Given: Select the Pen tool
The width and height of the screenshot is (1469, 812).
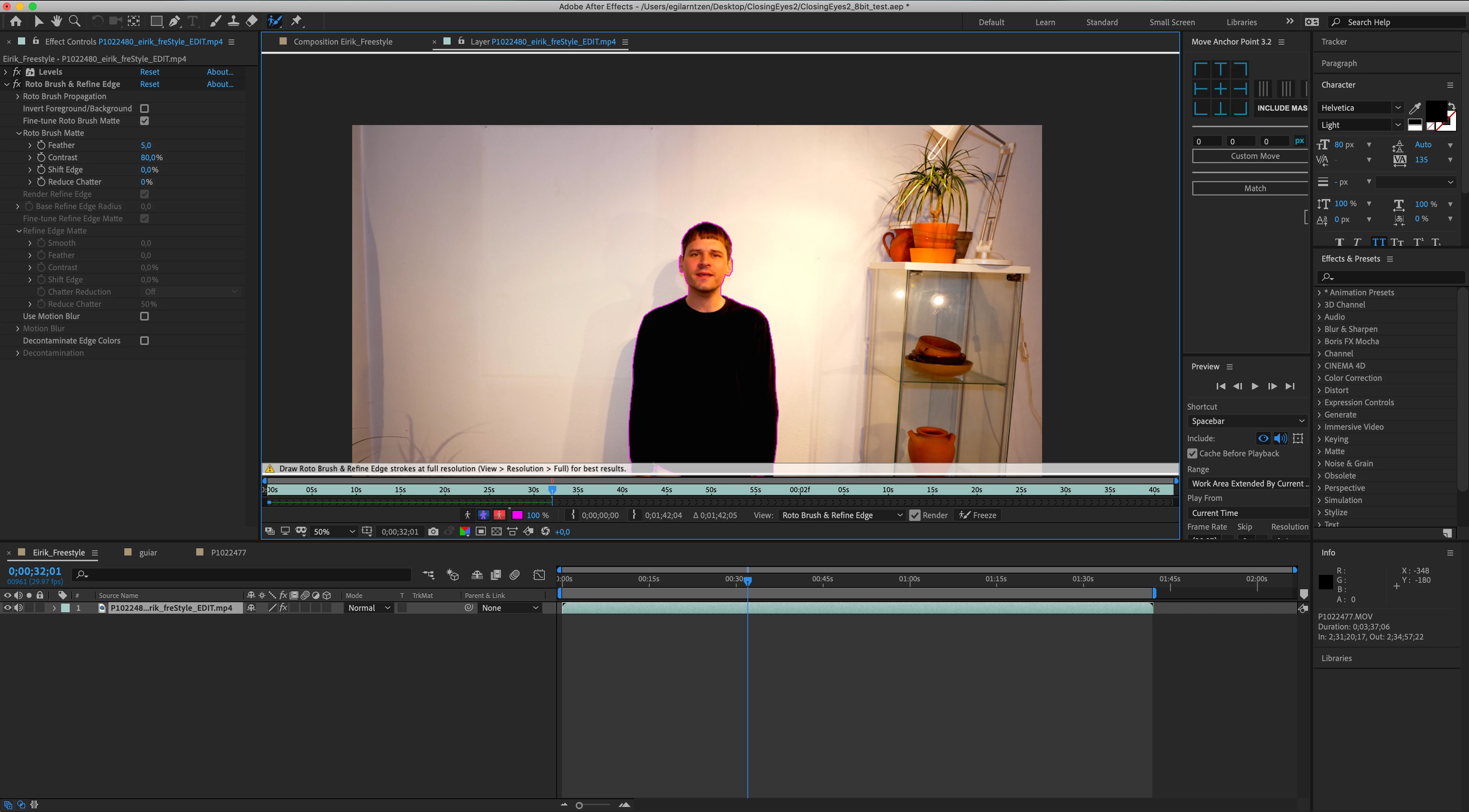Looking at the screenshot, I should point(175,21).
